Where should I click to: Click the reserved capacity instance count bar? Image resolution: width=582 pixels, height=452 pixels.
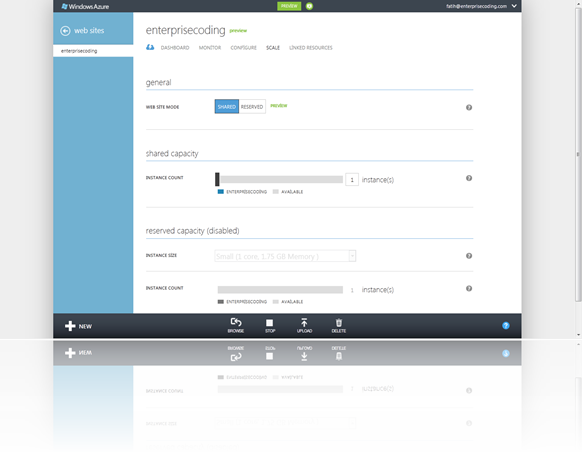[x=280, y=289]
